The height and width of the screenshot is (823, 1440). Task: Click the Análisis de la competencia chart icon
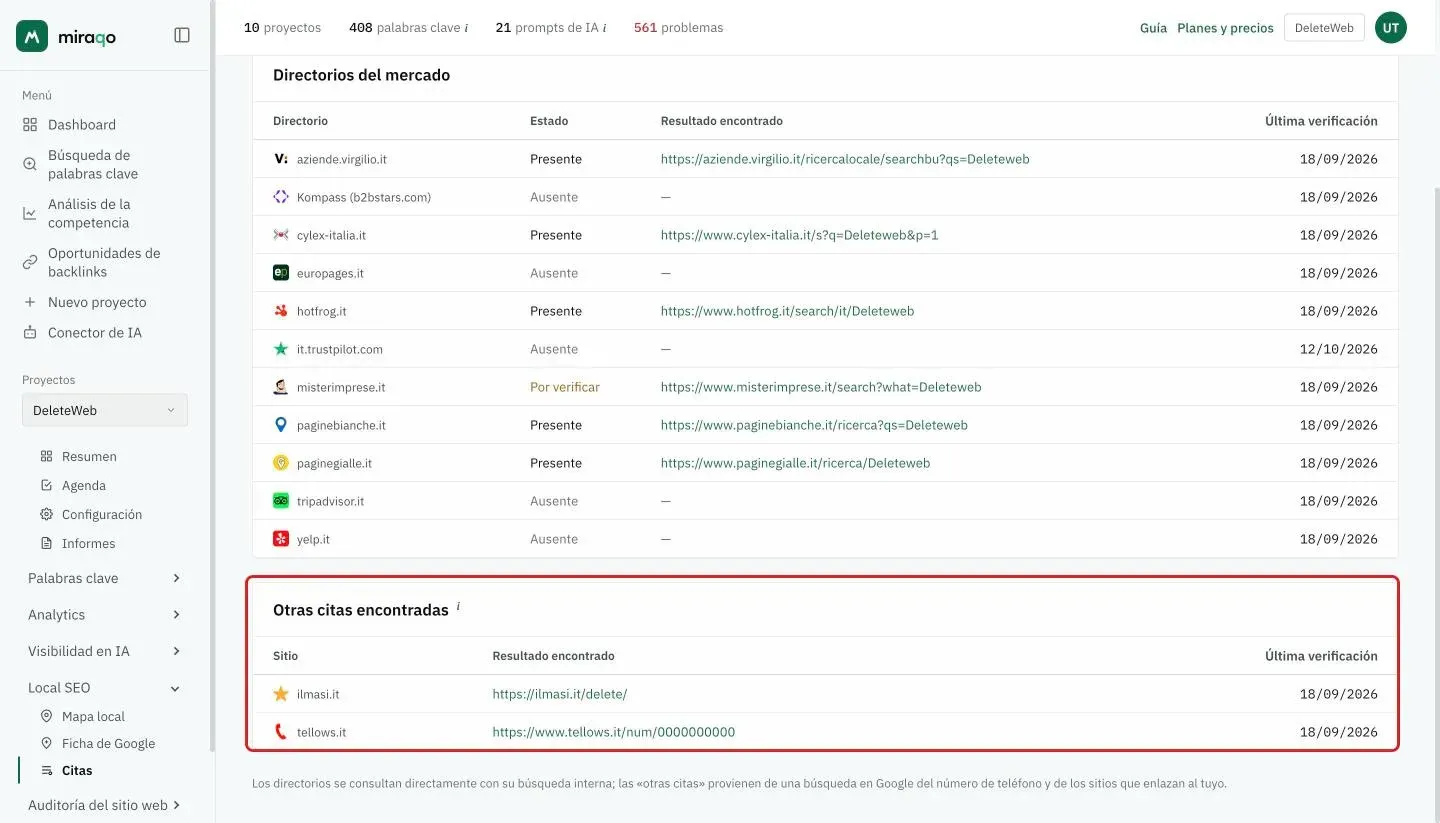tap(30, 213)
